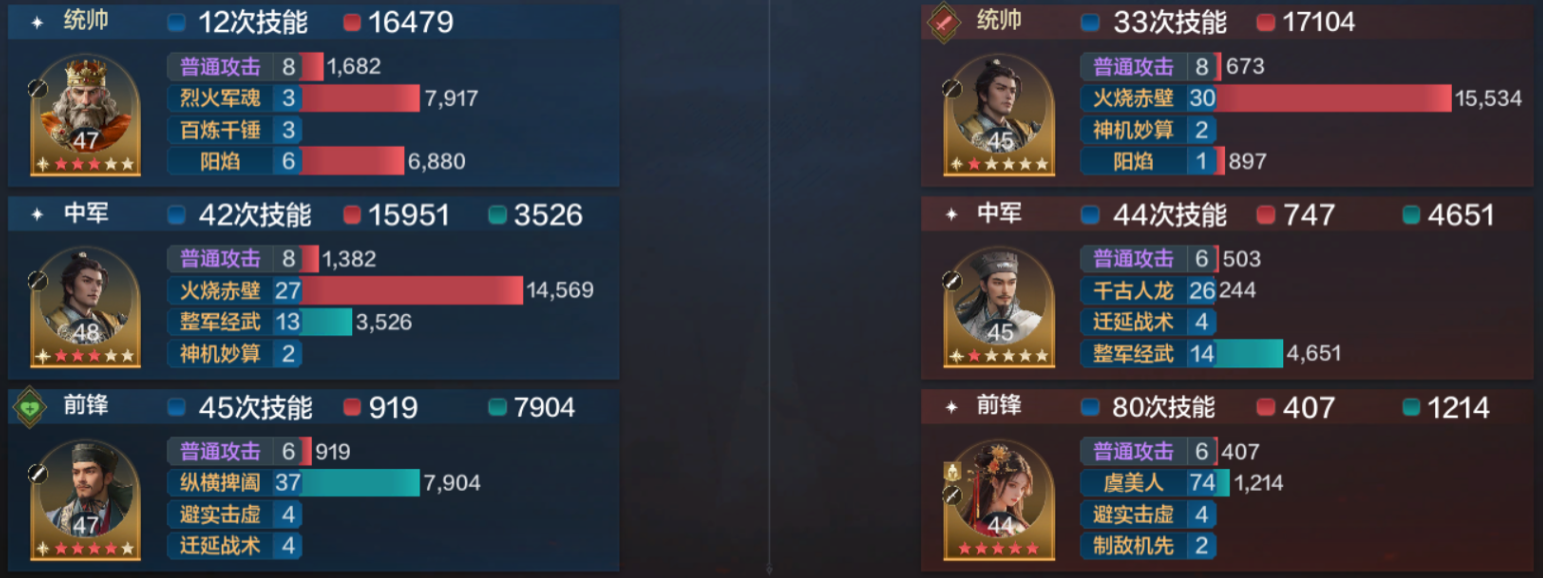1543x578 pixels.
Task: Click the weapon badge on right 统帅 portrait
Action: click(953, 88)
